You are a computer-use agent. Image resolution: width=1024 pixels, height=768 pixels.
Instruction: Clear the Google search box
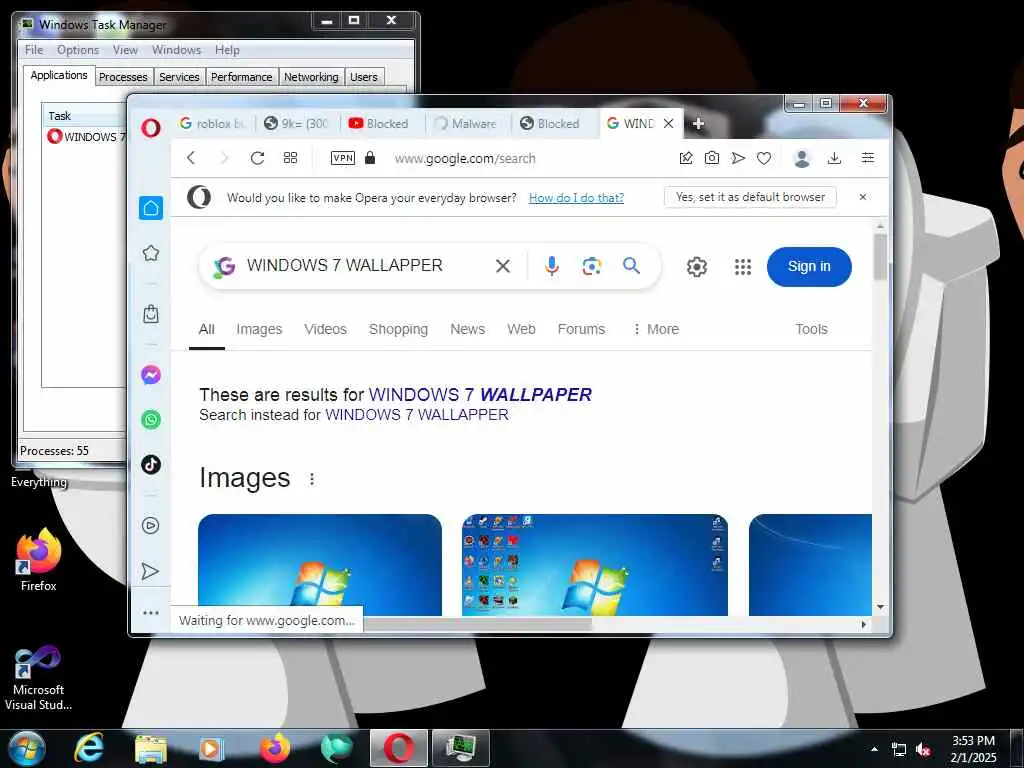[503, 266]
